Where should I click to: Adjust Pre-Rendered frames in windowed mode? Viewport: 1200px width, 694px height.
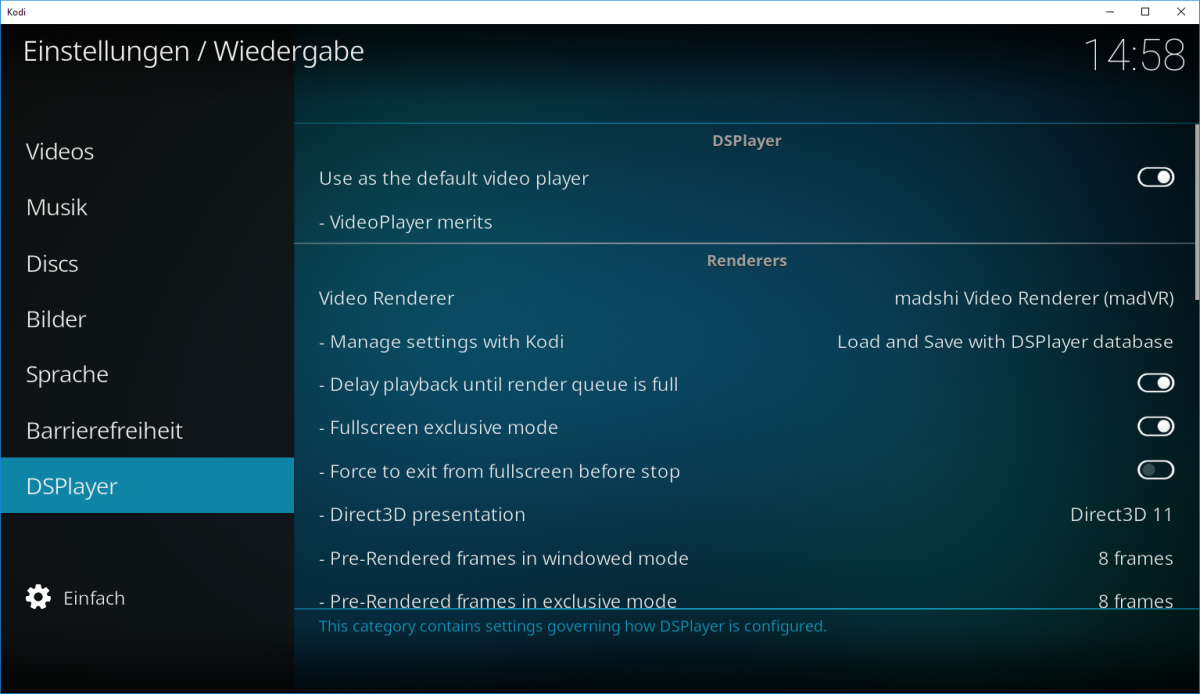(x=746, y=558)
